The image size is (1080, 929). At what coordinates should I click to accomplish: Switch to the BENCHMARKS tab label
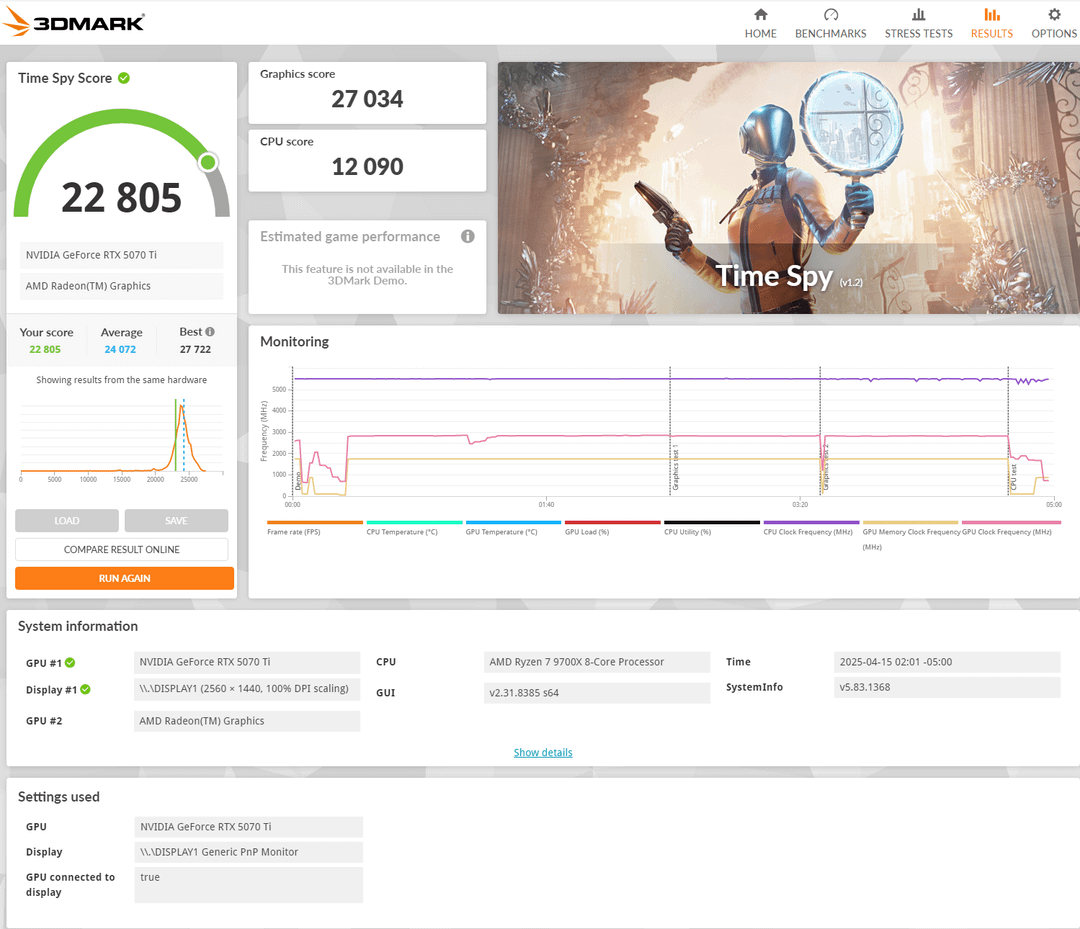coord(831,34)
